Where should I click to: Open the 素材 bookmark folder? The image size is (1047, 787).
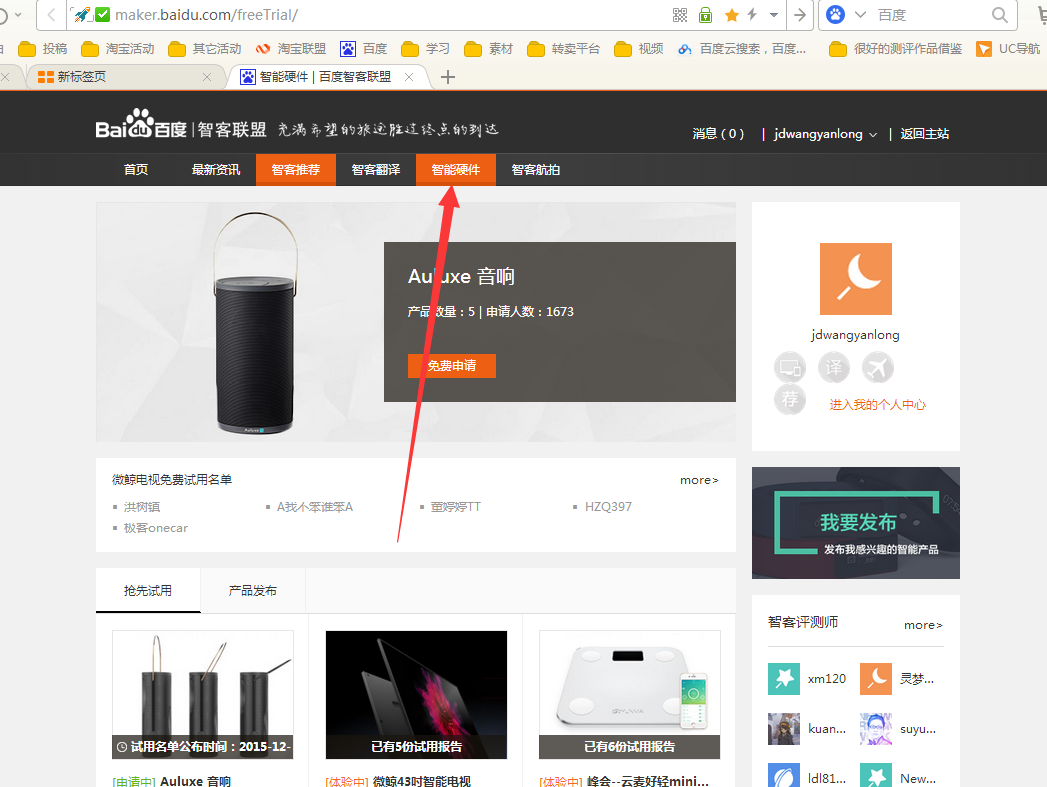pyautogui.click(x=488, y=49)
